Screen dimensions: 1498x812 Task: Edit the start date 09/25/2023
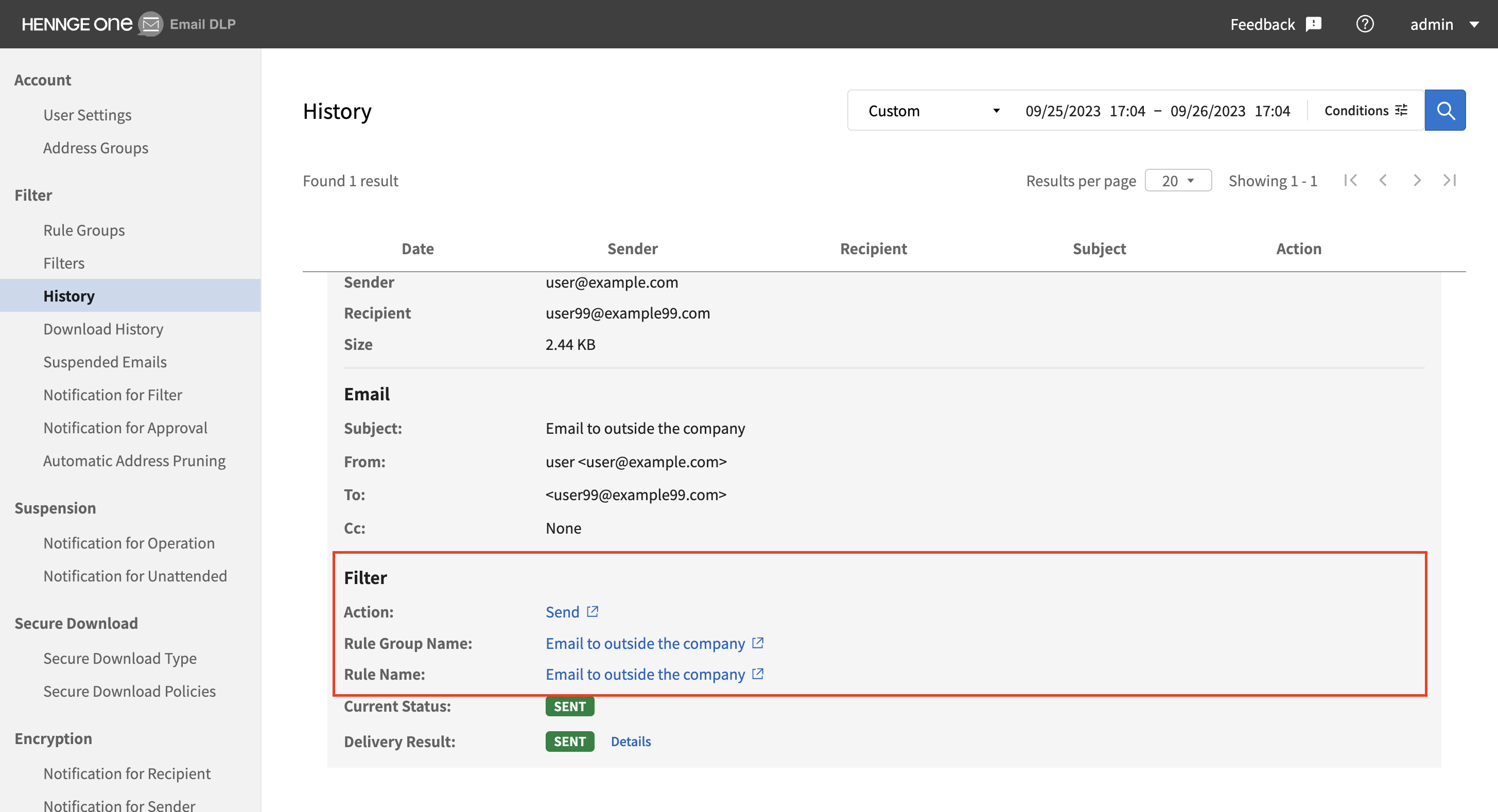click(1063, 111)
